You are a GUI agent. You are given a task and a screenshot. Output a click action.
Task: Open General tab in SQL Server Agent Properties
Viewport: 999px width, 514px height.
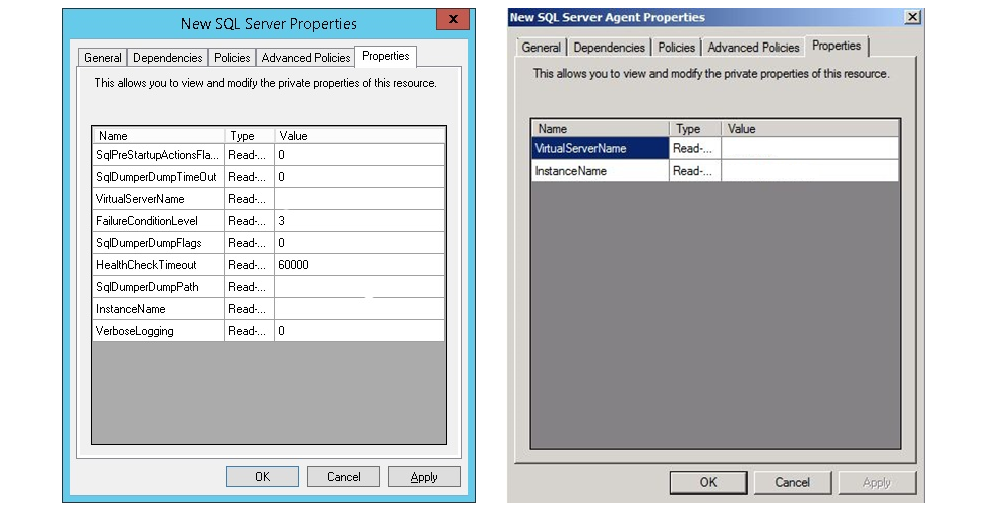point(541,48)
